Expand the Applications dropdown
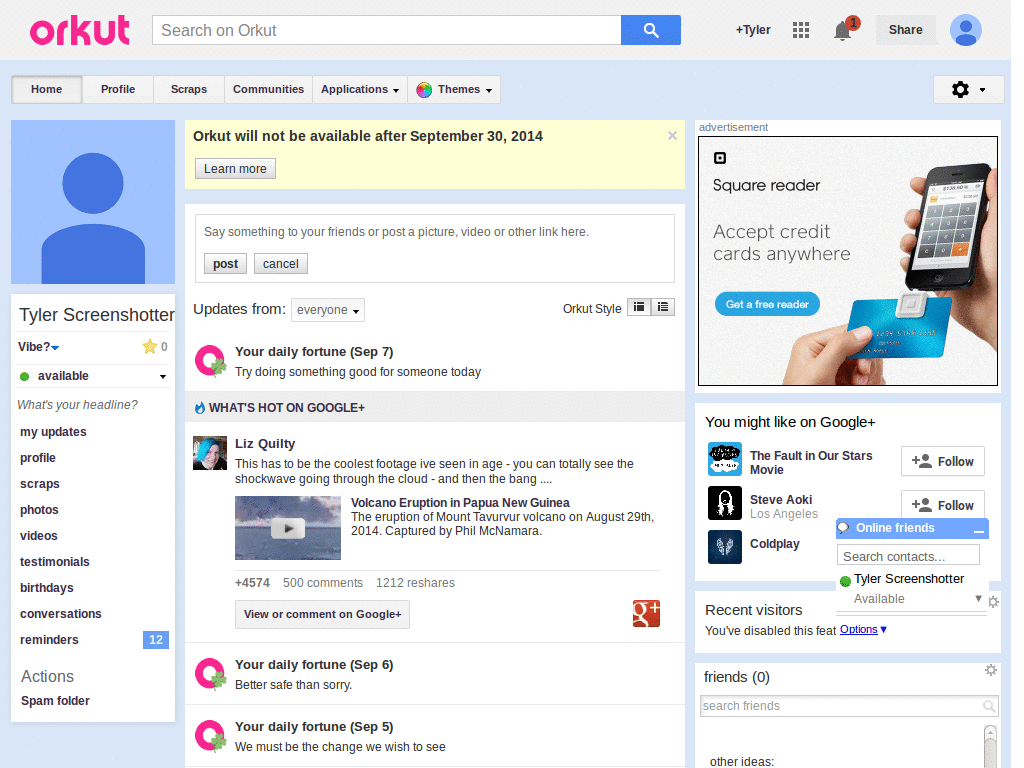 360,89
